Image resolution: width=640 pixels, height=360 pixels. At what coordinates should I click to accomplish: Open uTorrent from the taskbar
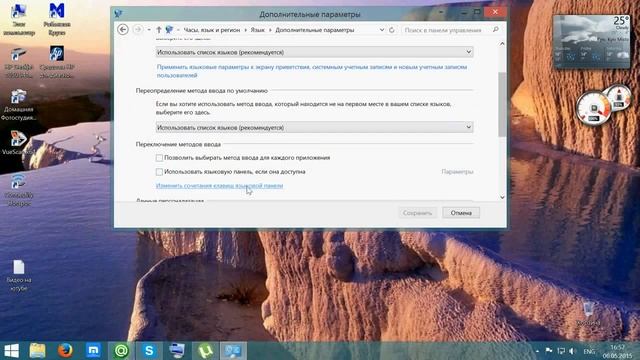pyautogui.click(x=205, y=351)
